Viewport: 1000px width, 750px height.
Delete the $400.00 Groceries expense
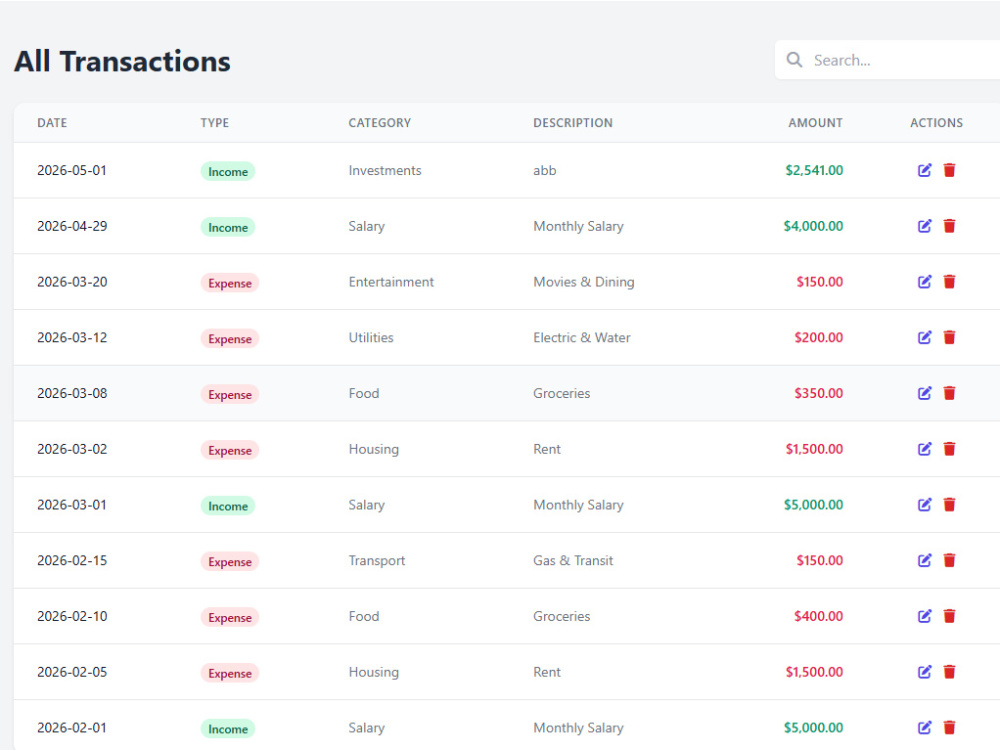click(x=949, y=616)
